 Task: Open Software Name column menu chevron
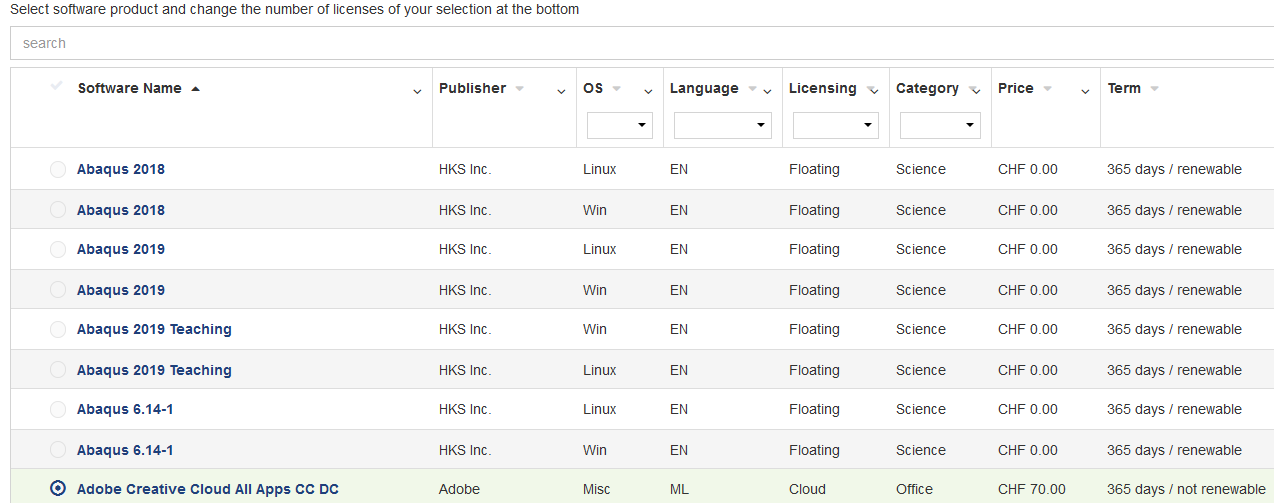tap(417, 92)
